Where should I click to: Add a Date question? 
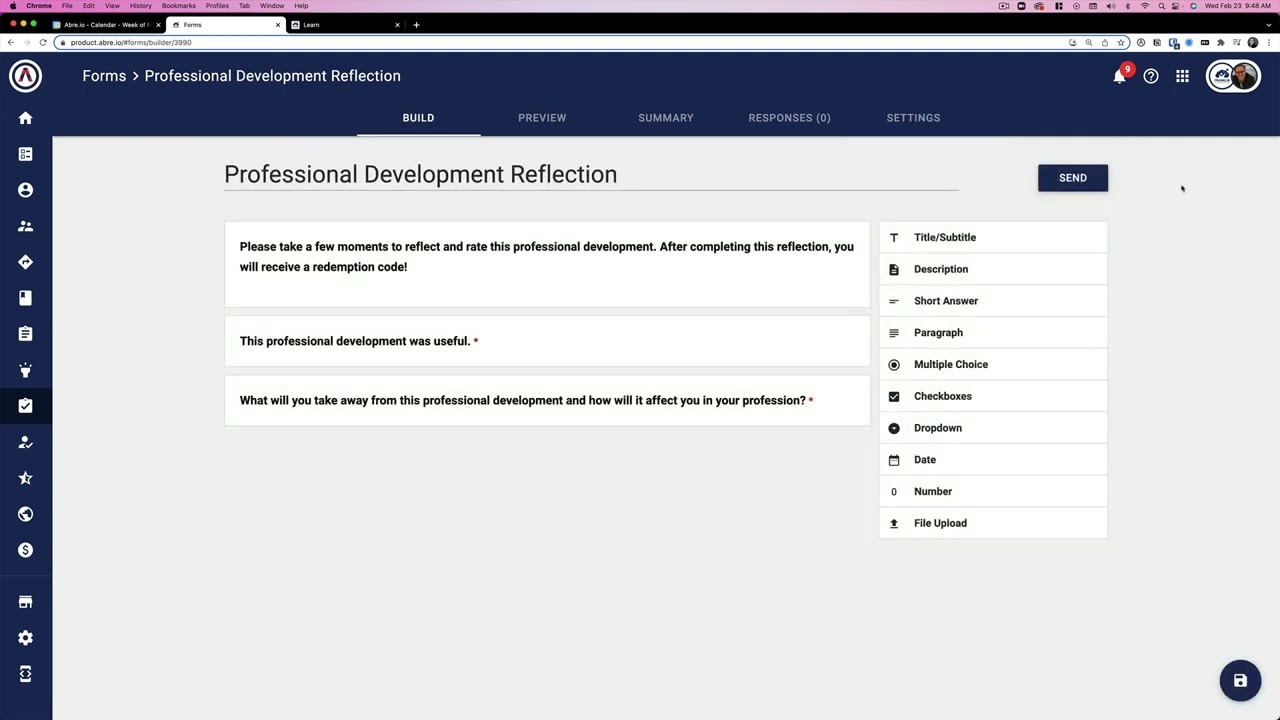(993, 460)
